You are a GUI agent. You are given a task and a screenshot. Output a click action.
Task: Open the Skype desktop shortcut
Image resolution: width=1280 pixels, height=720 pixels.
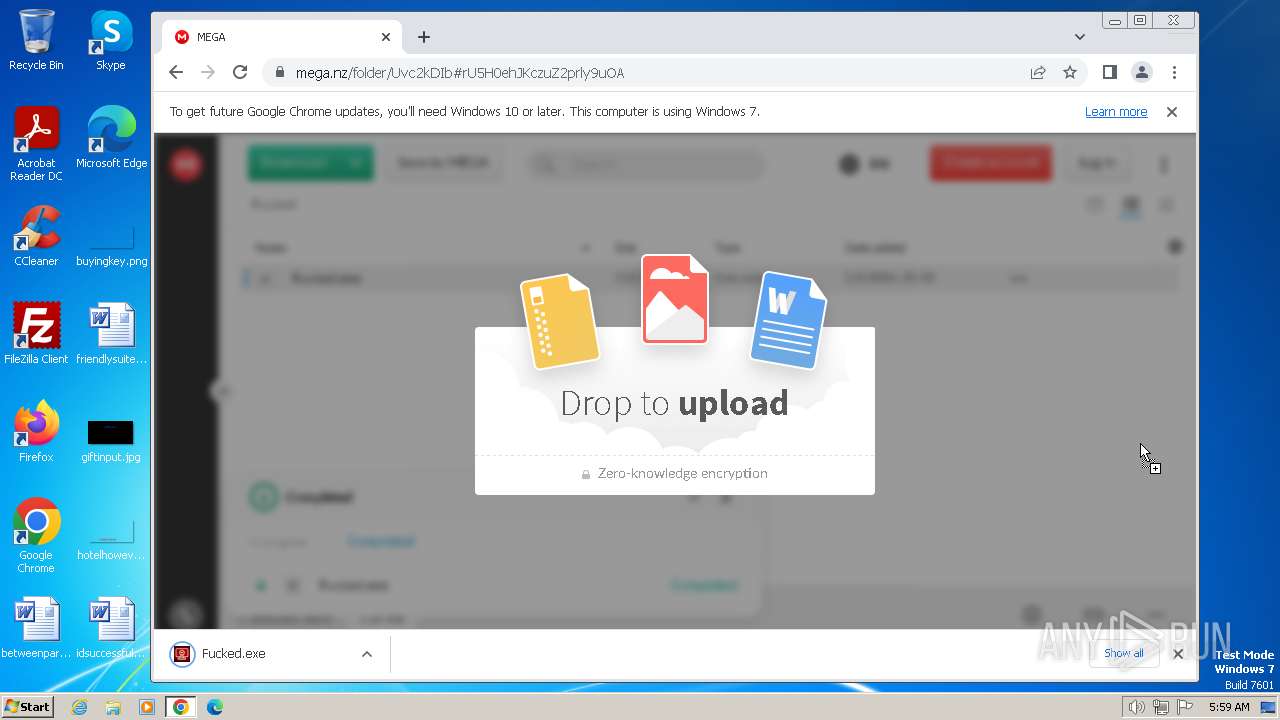click(110, 40)
